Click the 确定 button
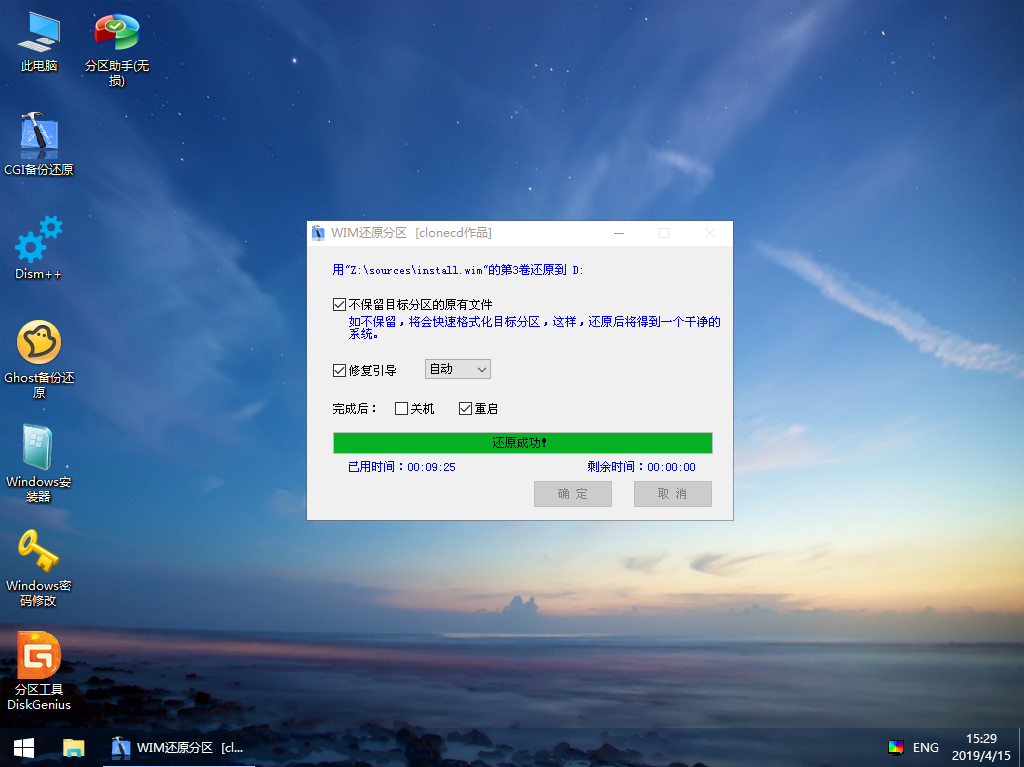The width and height of the screenshot is (1024, 767). pos(572,494)
